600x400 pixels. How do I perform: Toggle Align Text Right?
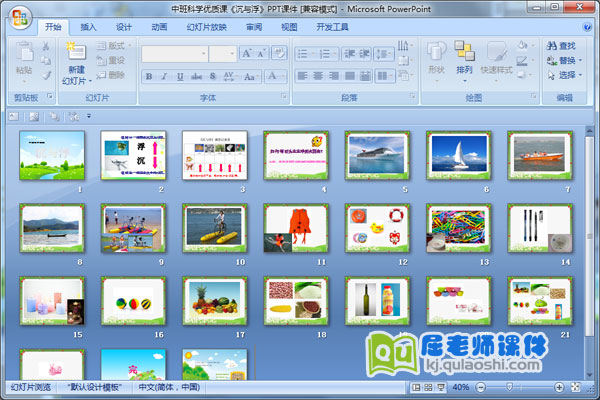coord(334,76)
